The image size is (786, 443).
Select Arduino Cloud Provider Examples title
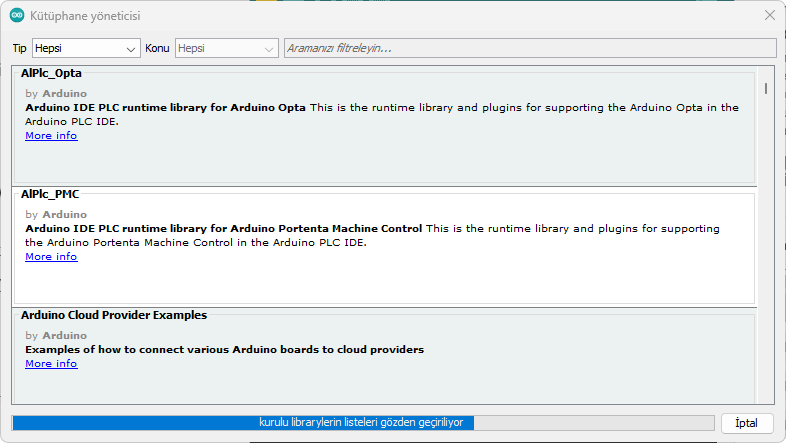tap(114, 315)
